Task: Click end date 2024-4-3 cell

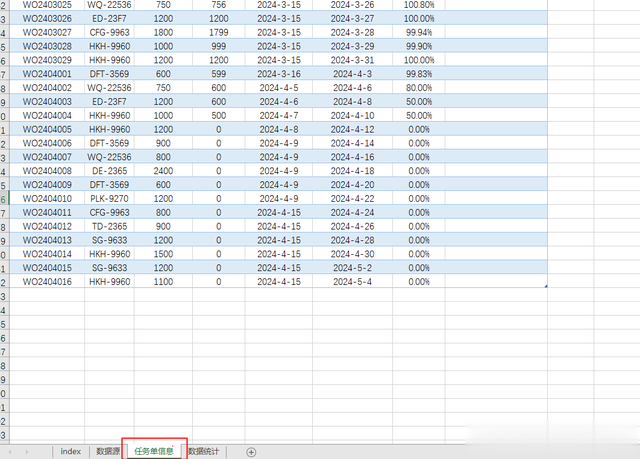Action: pos(352,74)
